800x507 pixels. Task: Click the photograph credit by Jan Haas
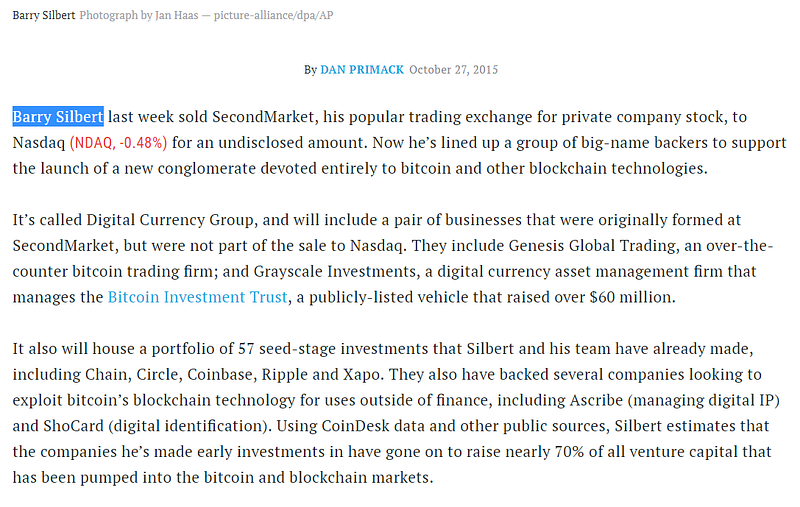click(x=207, y=15)
